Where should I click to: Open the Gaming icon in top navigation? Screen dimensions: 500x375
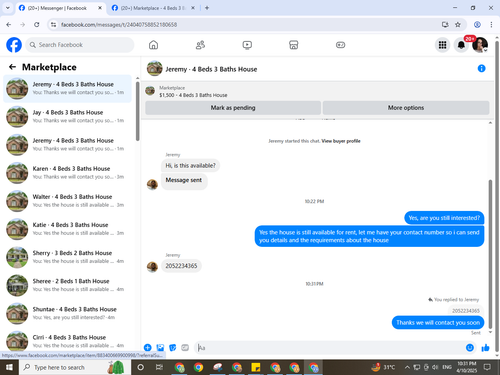(340, 45)
